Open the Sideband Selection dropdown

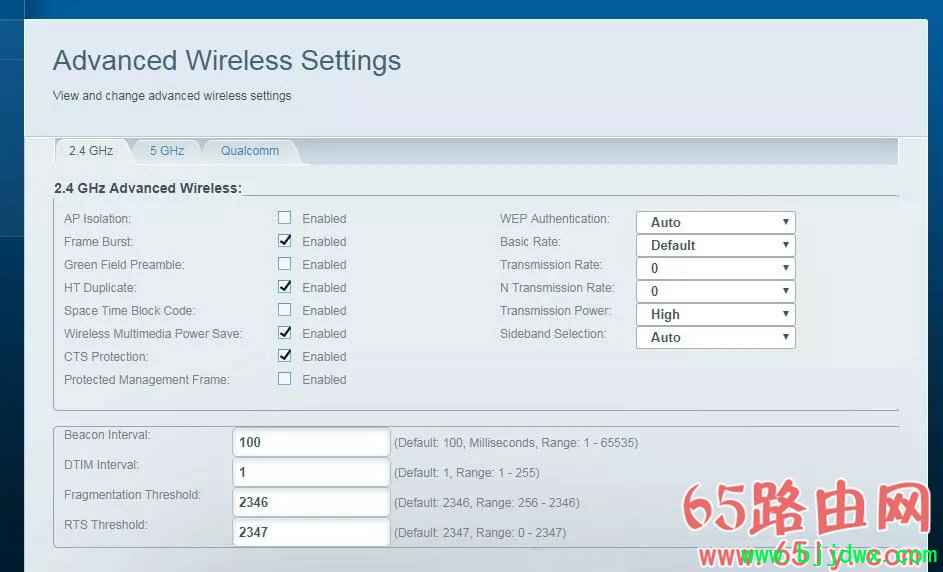(715, 337)
